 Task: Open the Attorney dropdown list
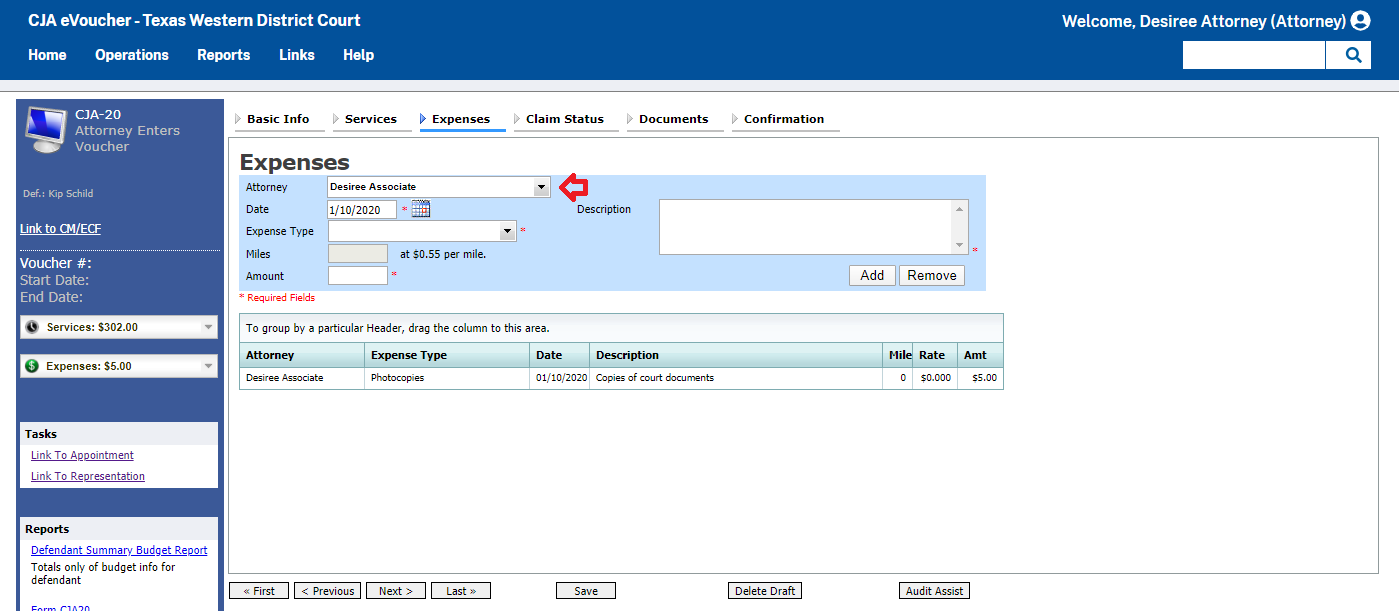click(x=540, y=187)
